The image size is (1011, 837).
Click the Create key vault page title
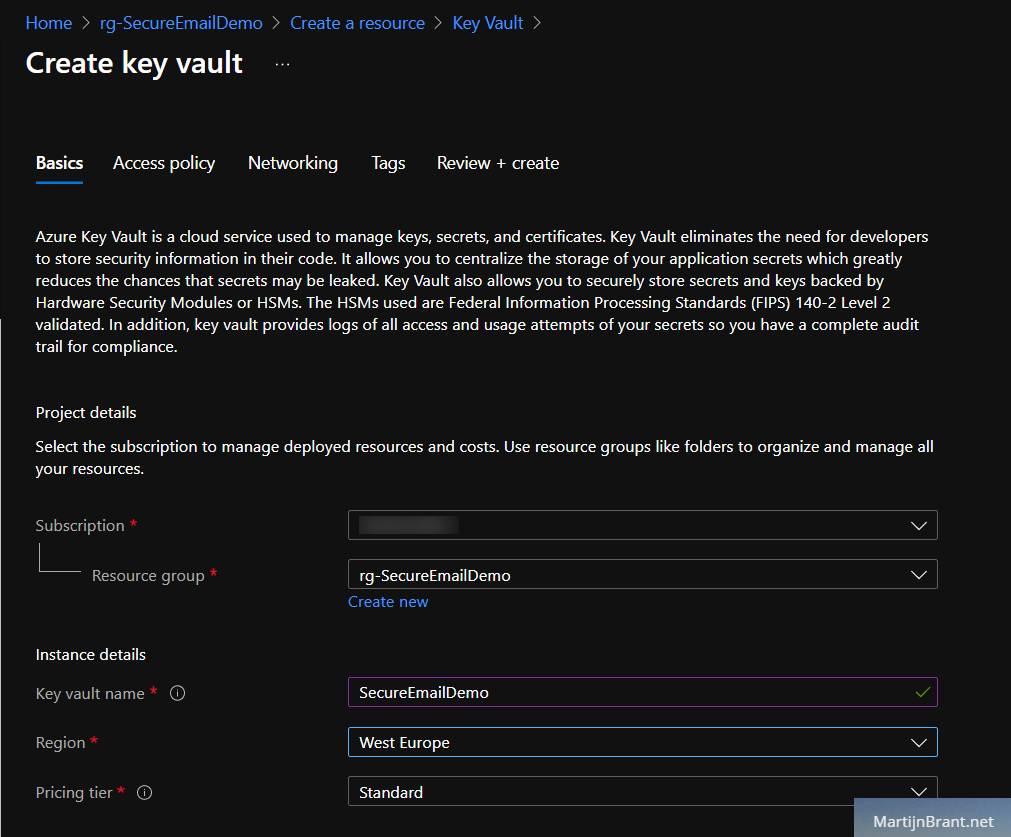pyautogui.click(x=134, y=64)
